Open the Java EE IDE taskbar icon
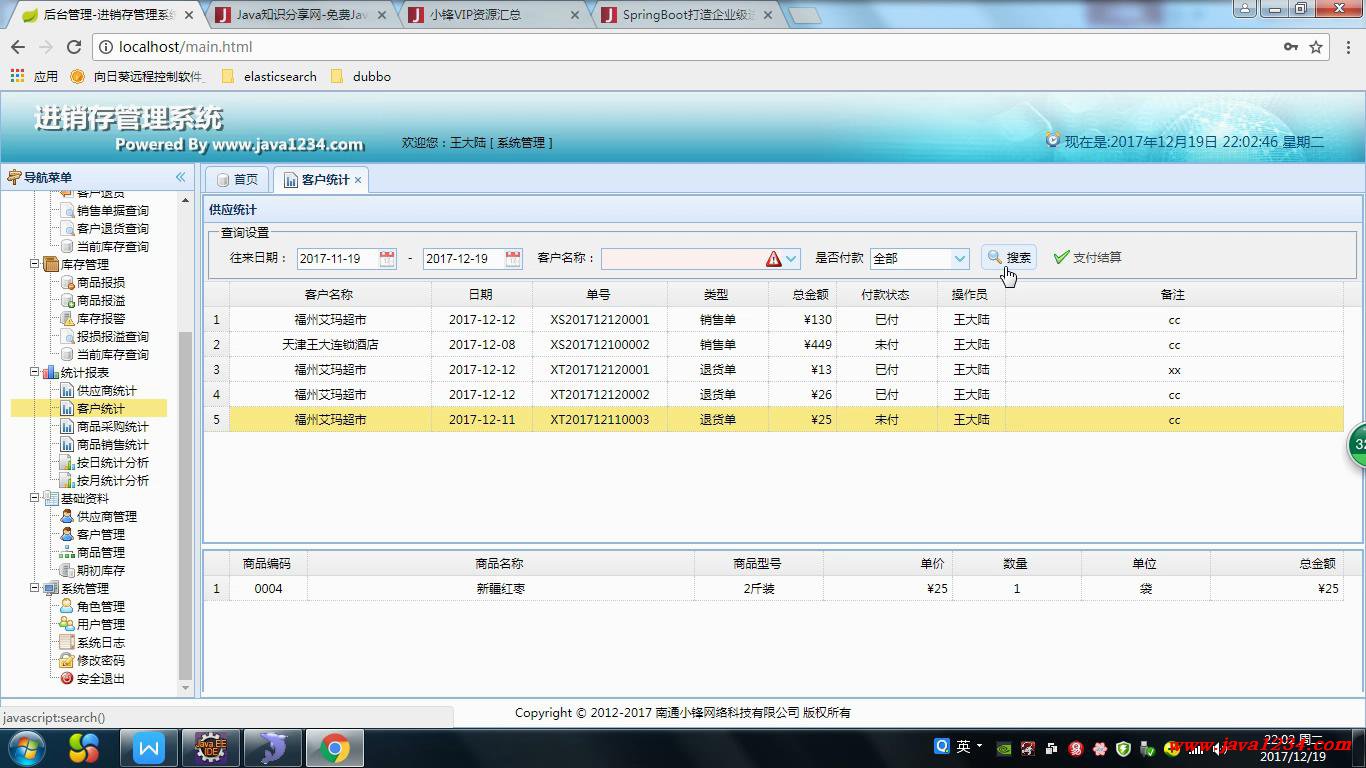This screenshot has width=1366, height=768. click(x=210, y=748)
